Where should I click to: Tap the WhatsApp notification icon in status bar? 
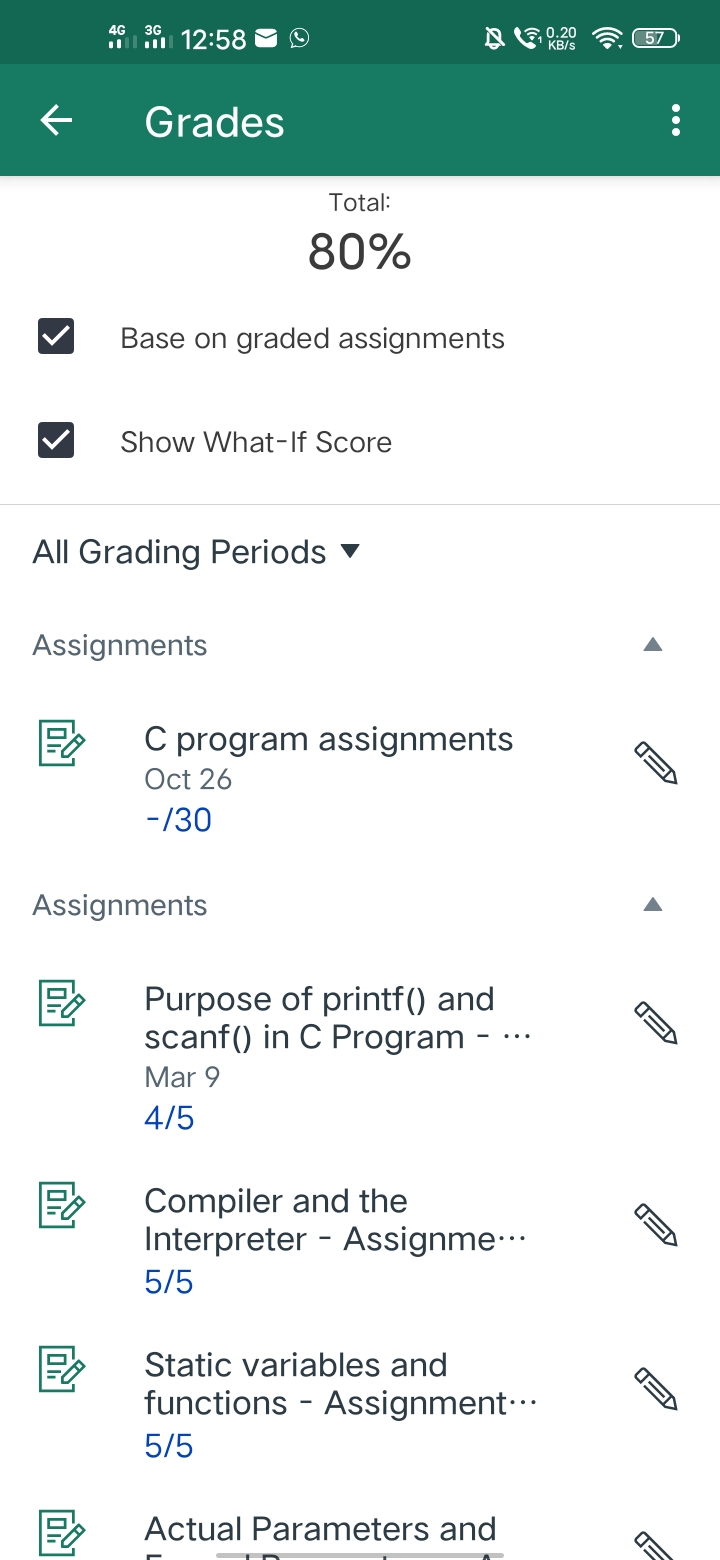299,39
